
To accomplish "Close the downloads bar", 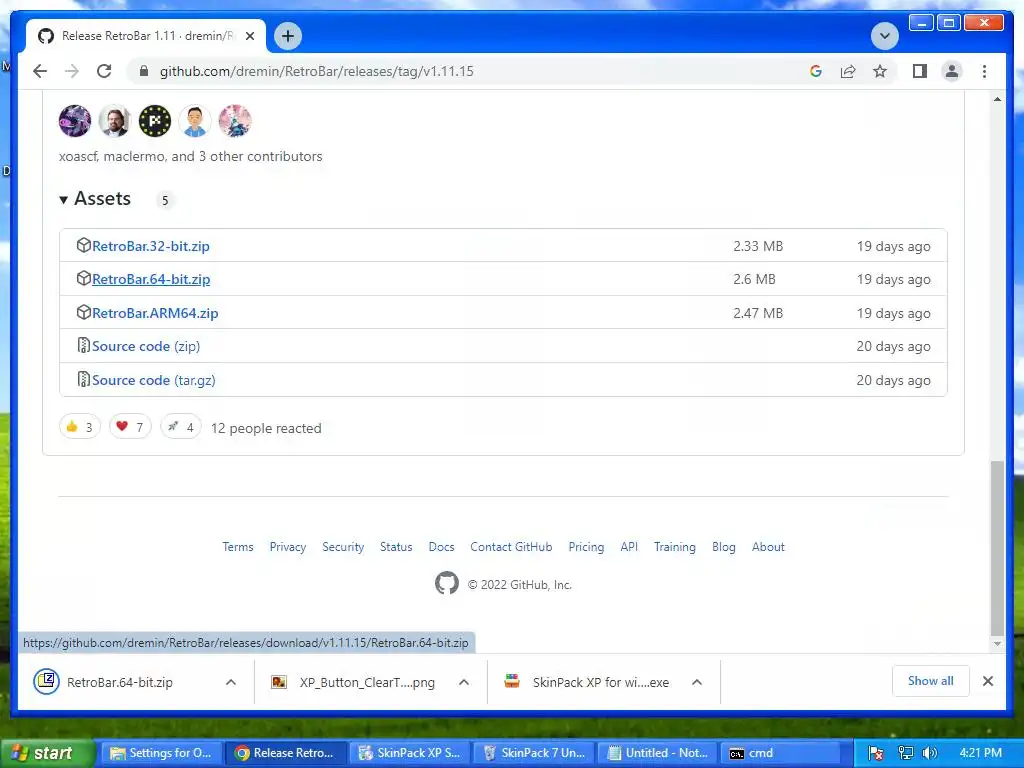I will (x=988, y=681).
